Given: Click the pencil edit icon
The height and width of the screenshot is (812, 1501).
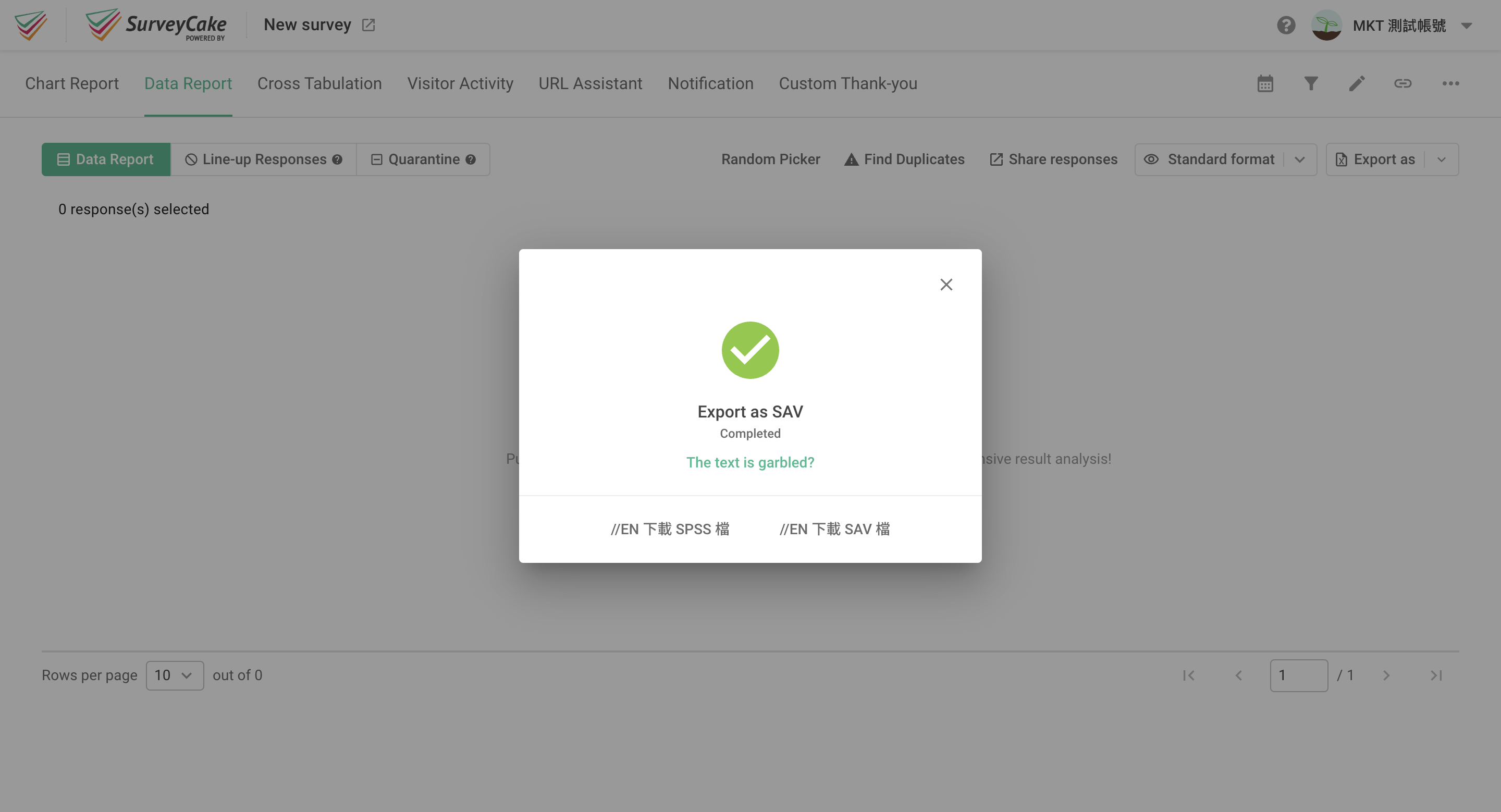Looking at the screenshot, I should [x=1357, y=83].
